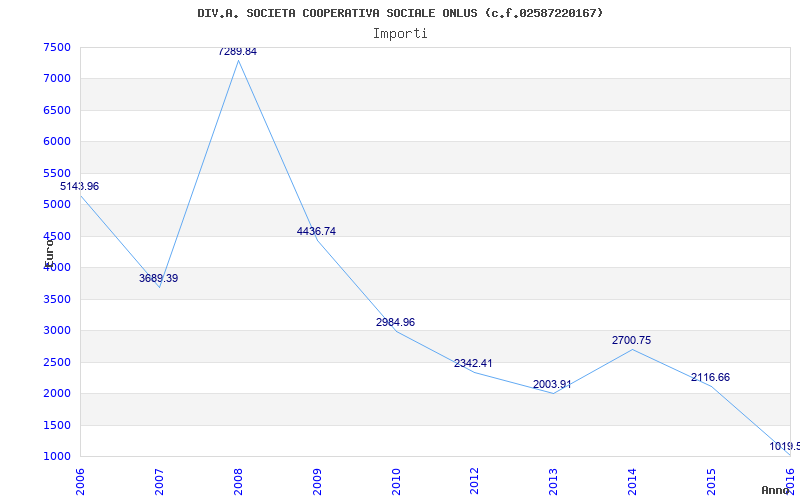Click the 'Anno' x-axis title
This screenshot has width=800, height=500.
point(776,490)
